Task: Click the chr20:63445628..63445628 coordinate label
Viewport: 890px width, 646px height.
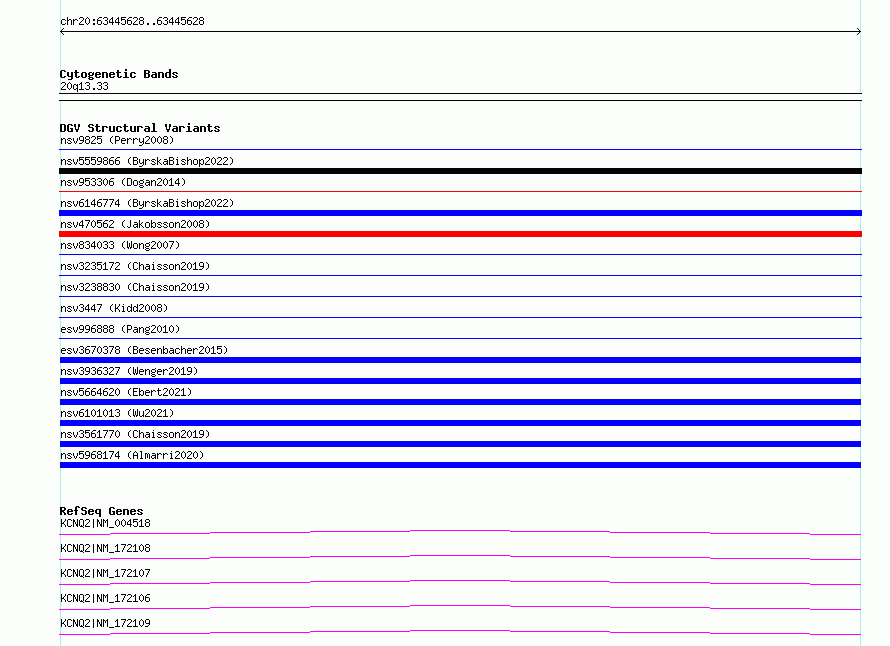Action: 132,22
